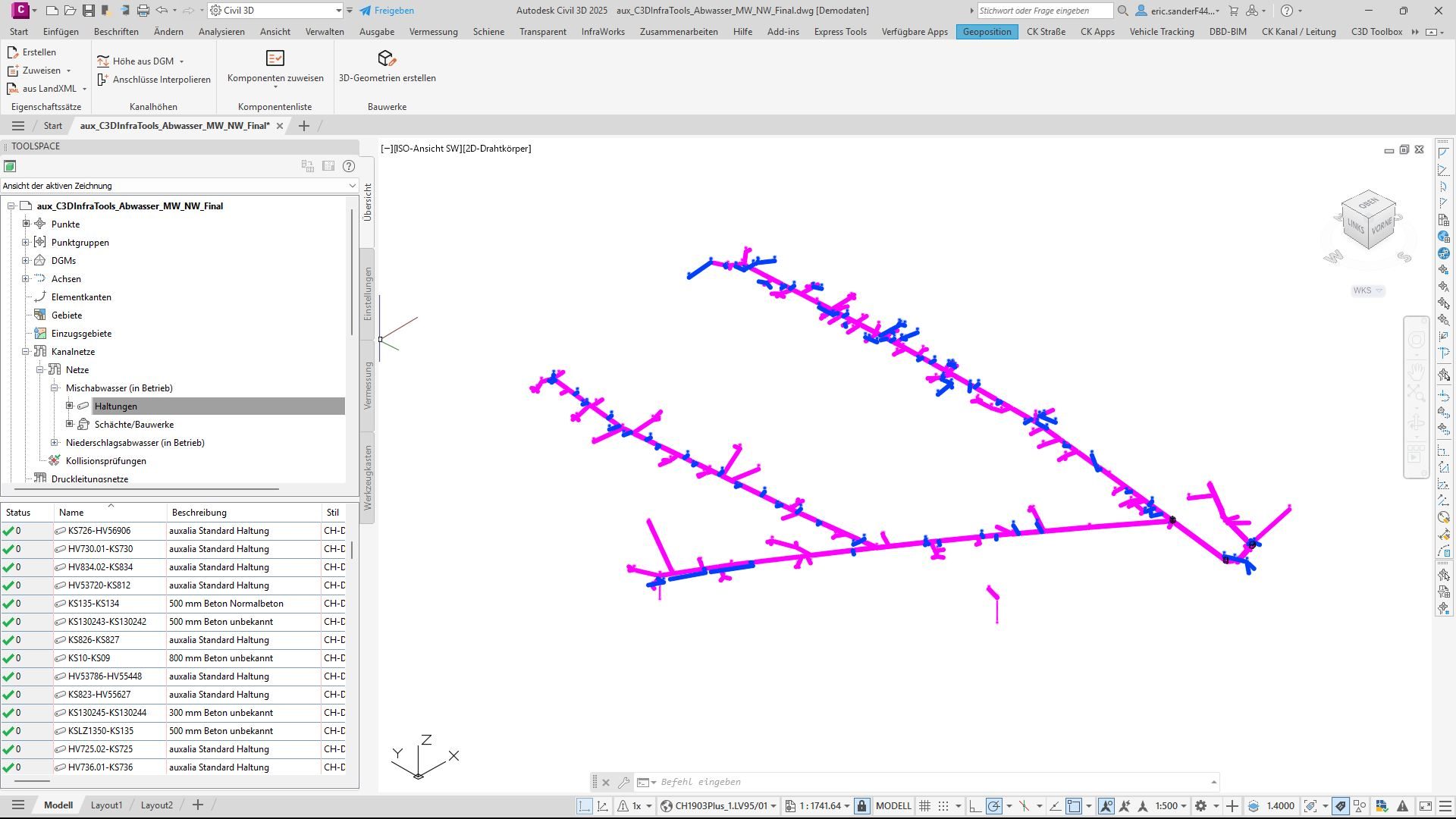1456x819 pixels.
Task: Click the customize wrench icon in command line
Action: coord(623,782)
